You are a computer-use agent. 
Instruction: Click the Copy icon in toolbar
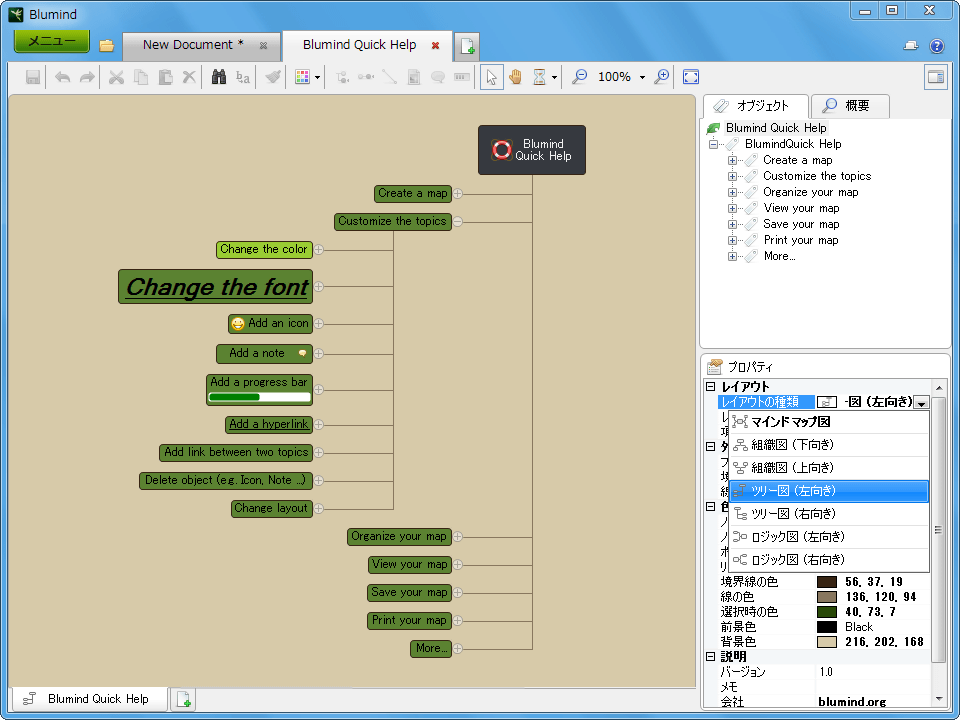click(x=141, y=77)
